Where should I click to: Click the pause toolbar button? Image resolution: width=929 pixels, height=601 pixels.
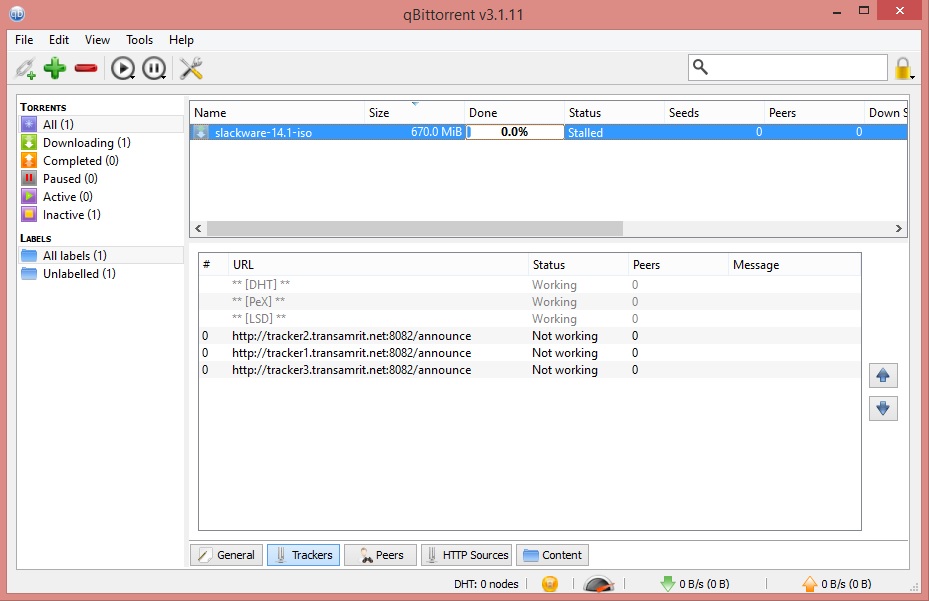[x=155, y=68]
